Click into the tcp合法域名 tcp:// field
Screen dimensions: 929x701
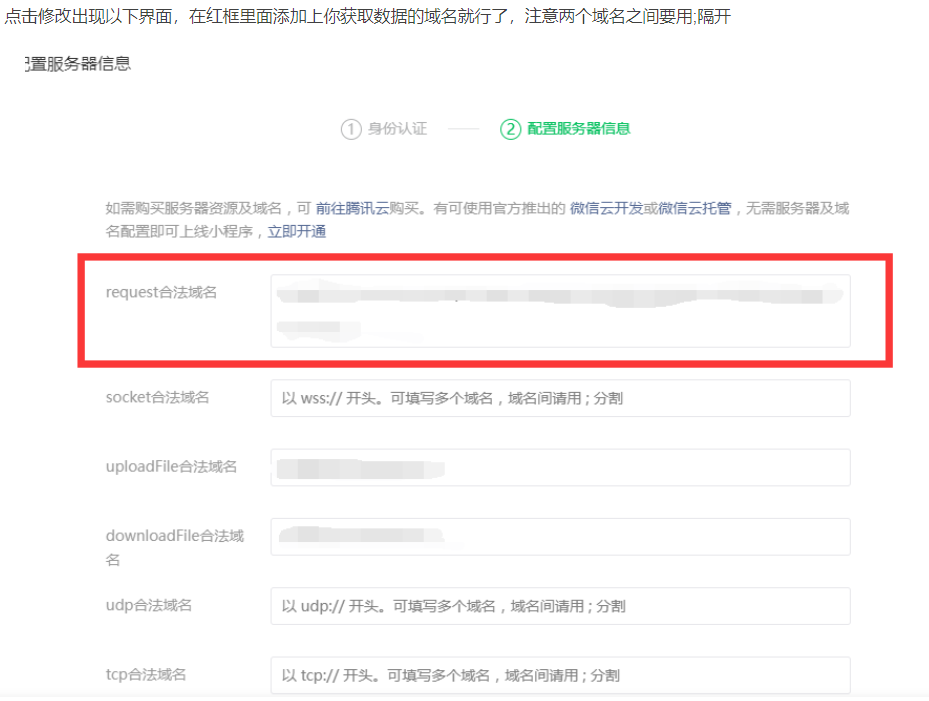pyautogui.click(x=560, y=675)
